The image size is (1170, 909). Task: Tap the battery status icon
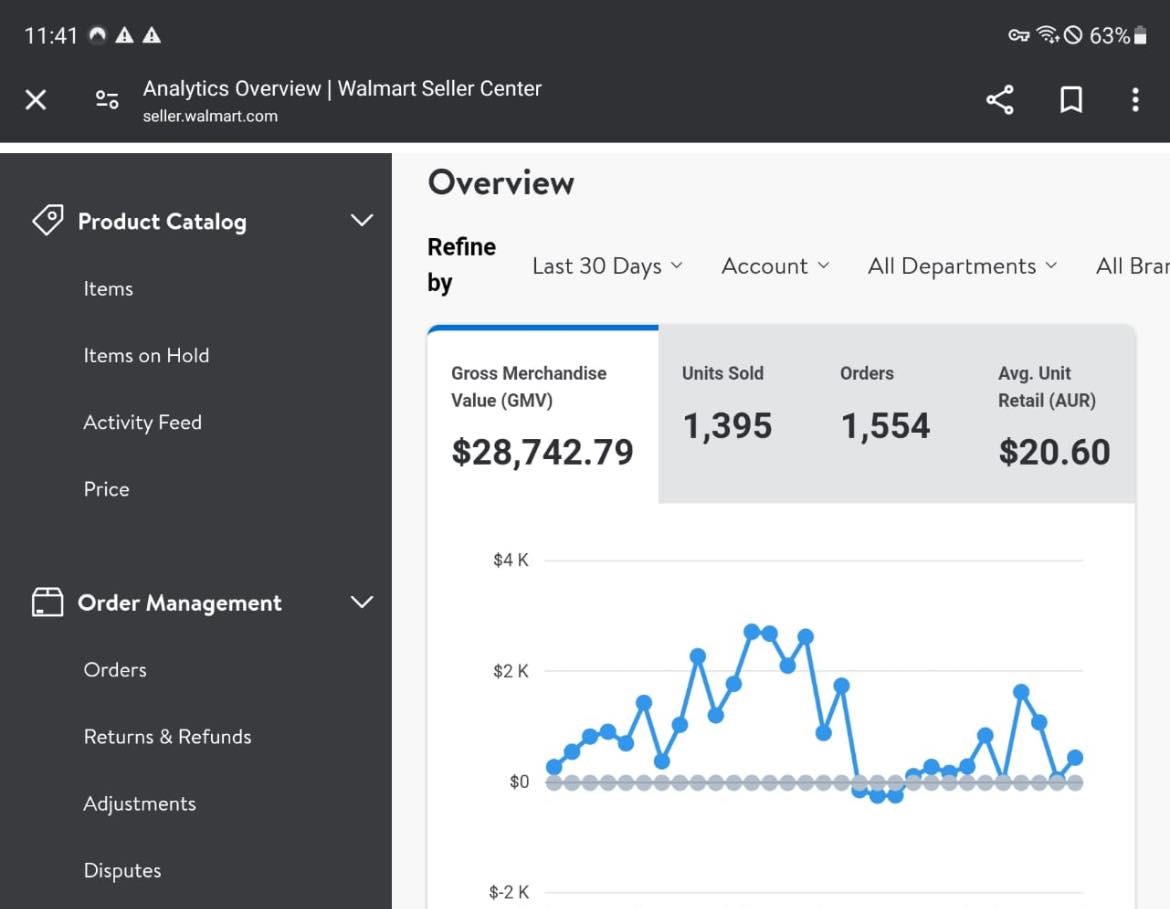1141,36
